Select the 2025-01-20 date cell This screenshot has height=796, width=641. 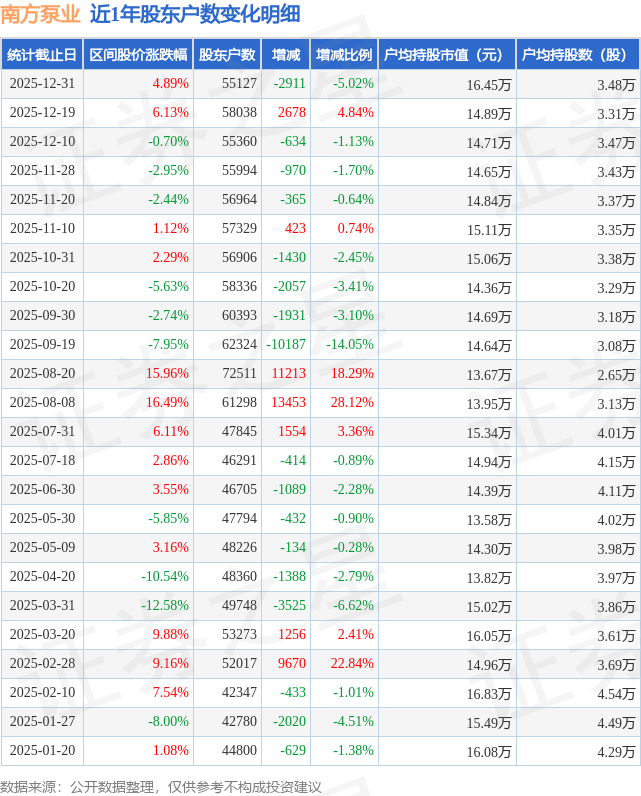click(x=42, y=751)
